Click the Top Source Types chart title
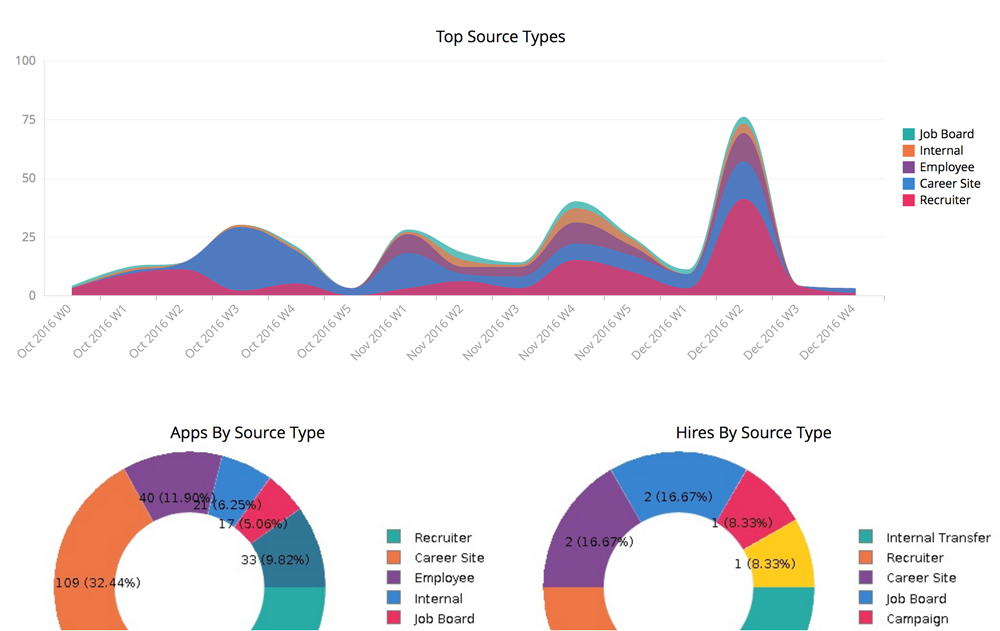Viewport: 1000px width, 631px height. [x=500, y=37]
